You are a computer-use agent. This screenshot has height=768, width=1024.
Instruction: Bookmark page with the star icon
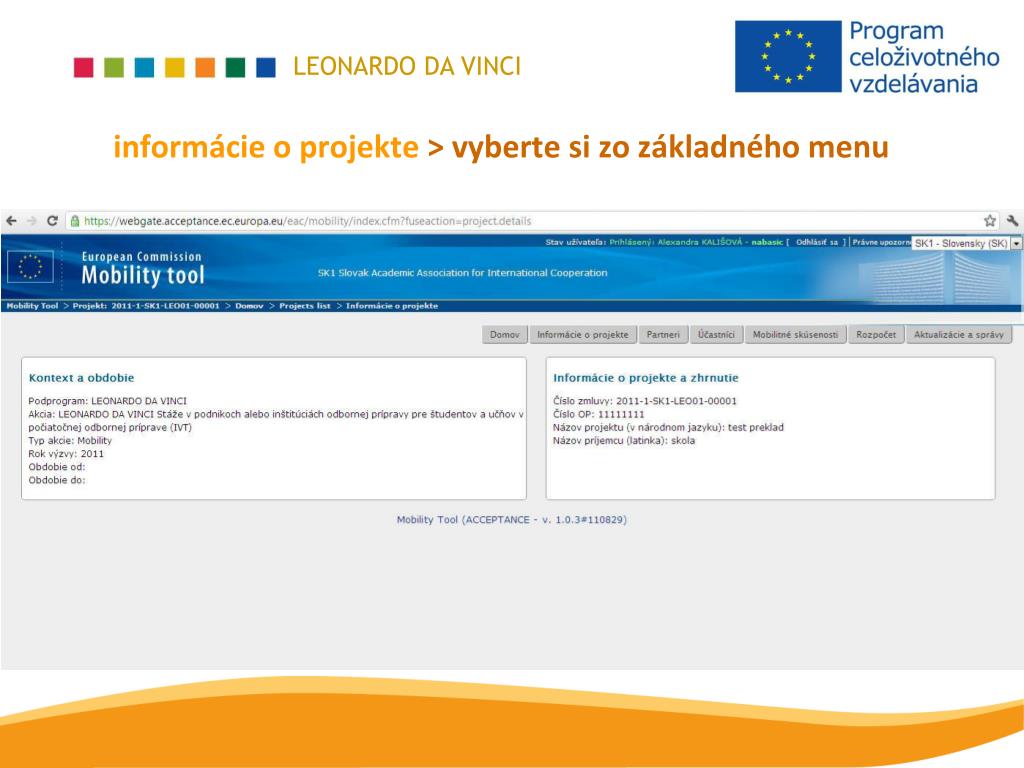[990, 221]
